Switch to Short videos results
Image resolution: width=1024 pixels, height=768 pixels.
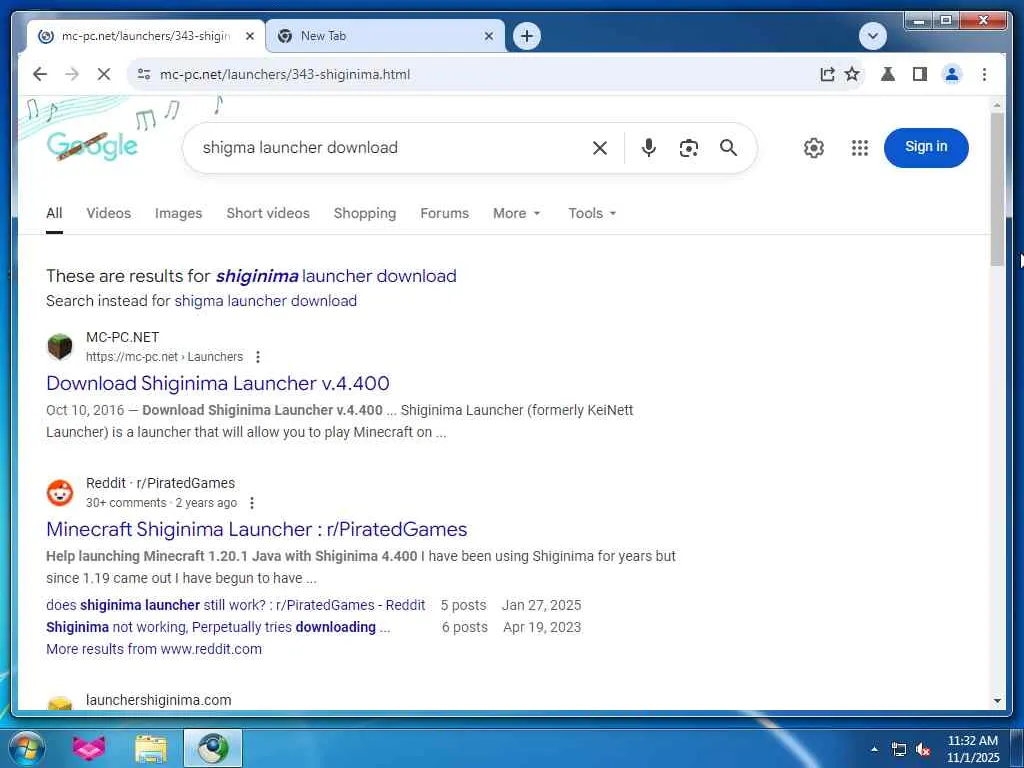click(x=268, y=213)
